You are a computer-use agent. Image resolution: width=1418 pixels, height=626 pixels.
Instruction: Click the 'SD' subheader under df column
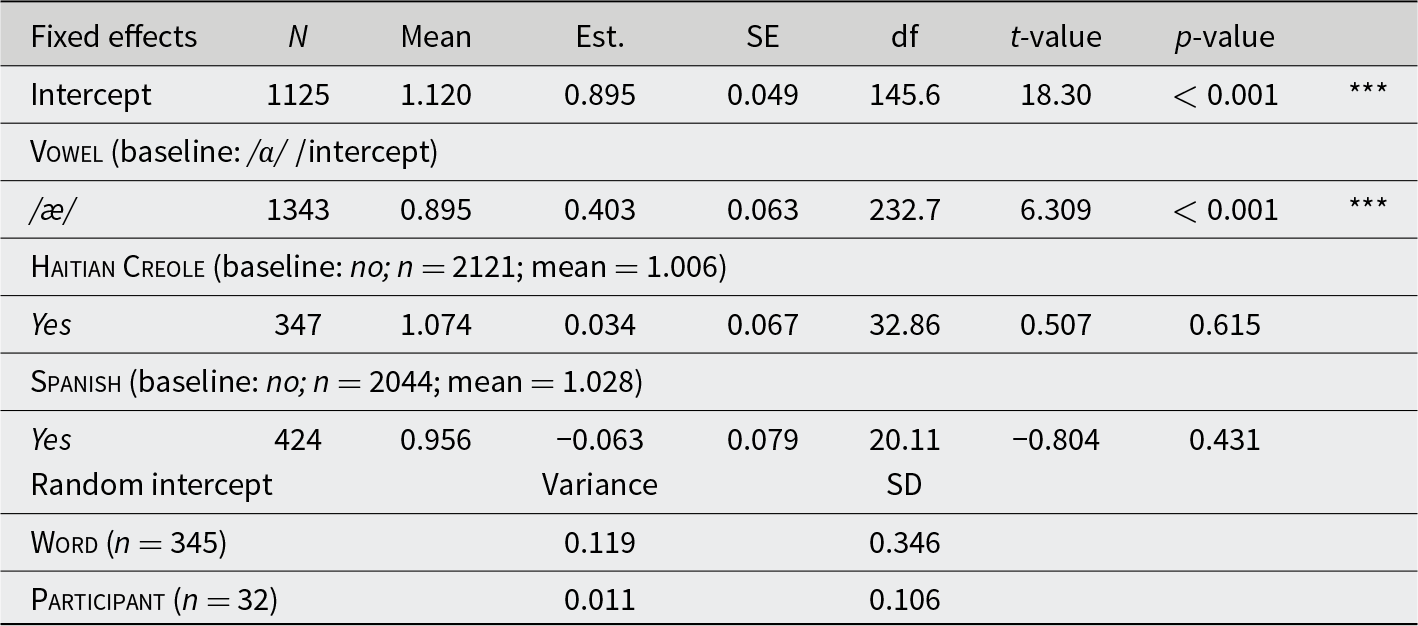pyautogui.click(x=904, y=484)
